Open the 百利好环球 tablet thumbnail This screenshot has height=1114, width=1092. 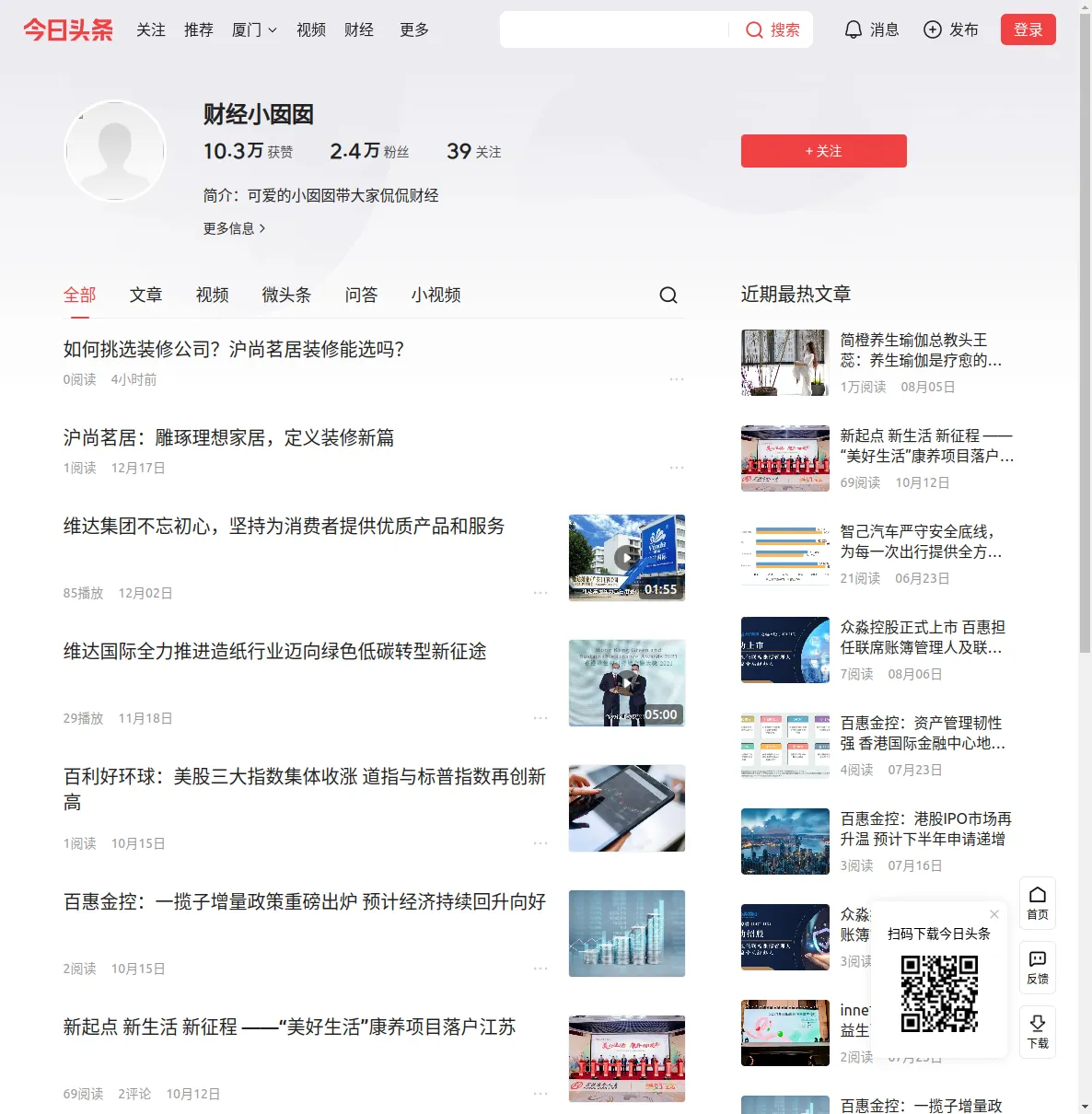point(627,808)
